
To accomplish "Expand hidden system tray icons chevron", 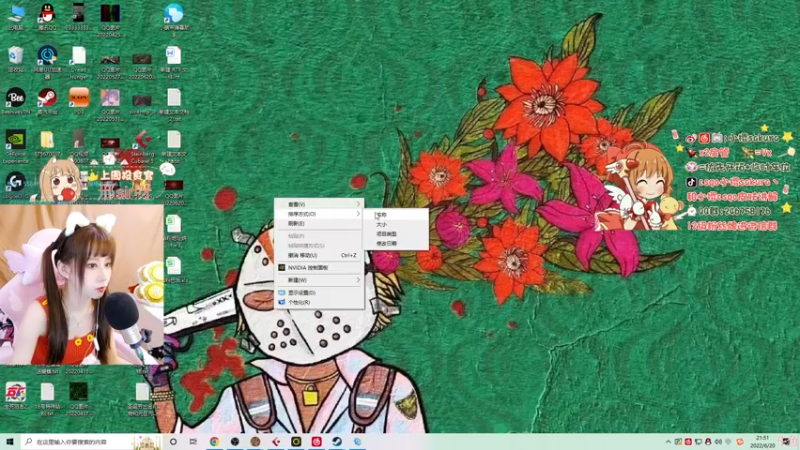I will tap(668, 442).
